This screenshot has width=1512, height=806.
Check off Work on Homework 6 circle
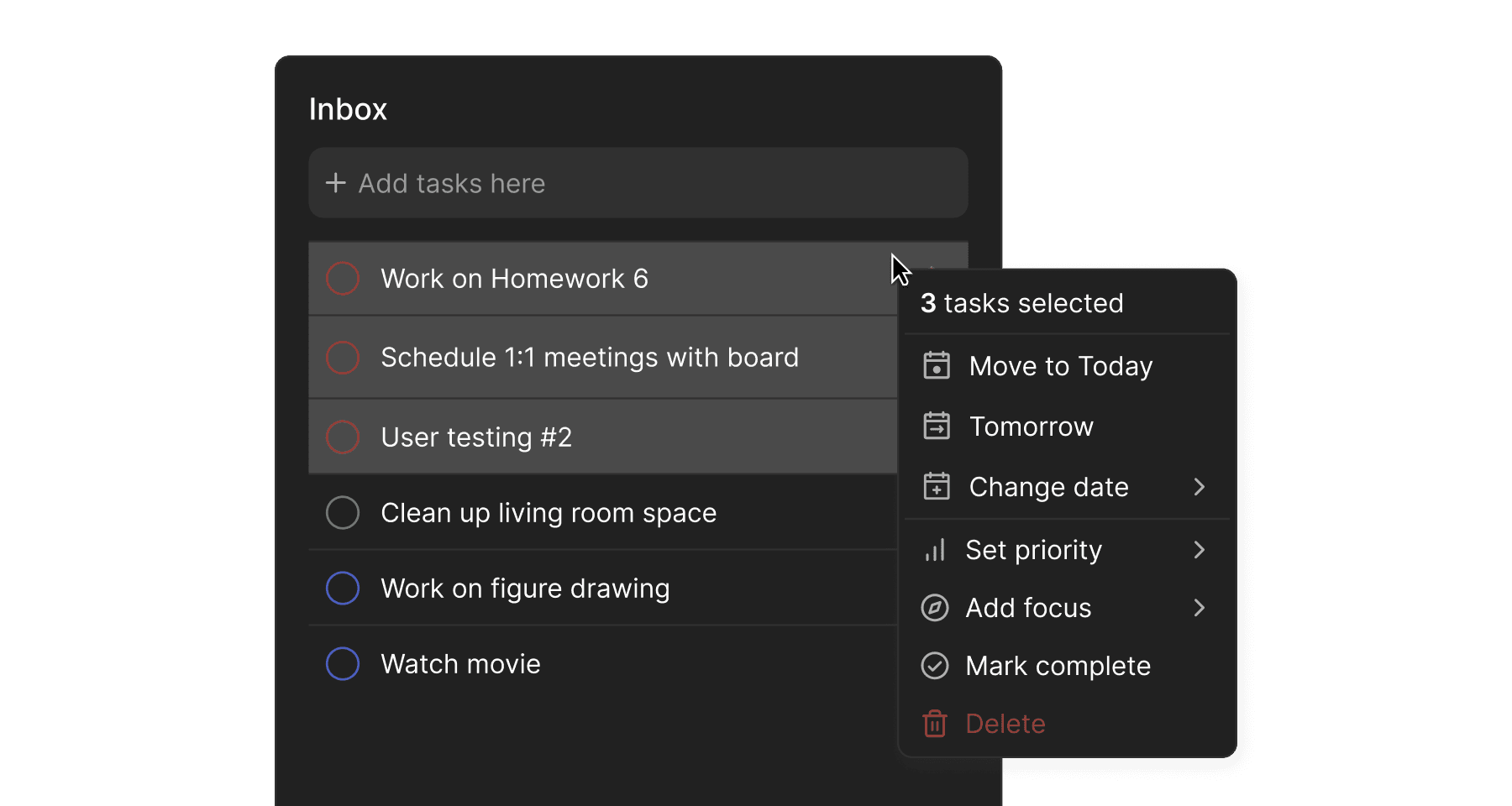(x=343, y=279)
